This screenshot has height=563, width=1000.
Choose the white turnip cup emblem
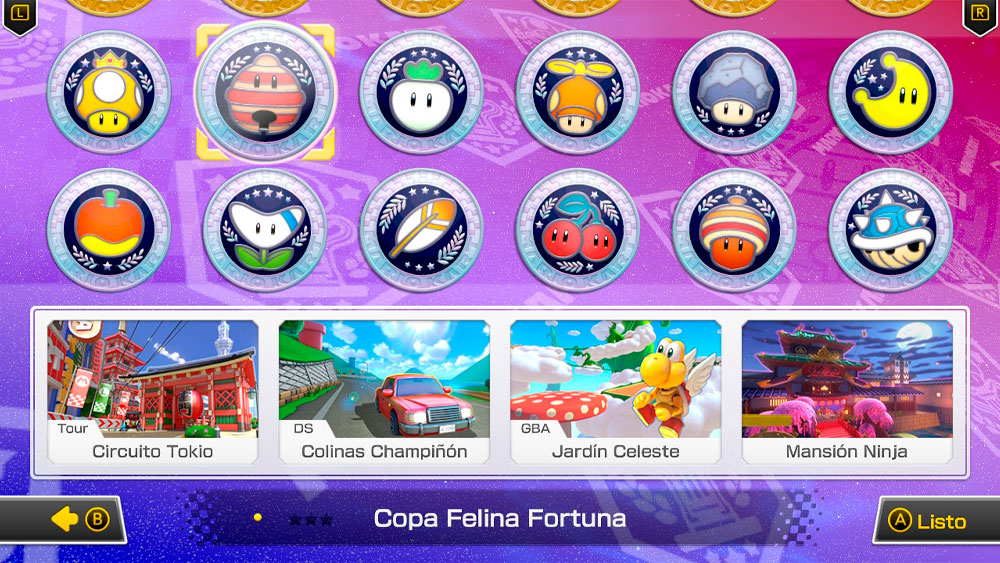click(x=422, y=92)
